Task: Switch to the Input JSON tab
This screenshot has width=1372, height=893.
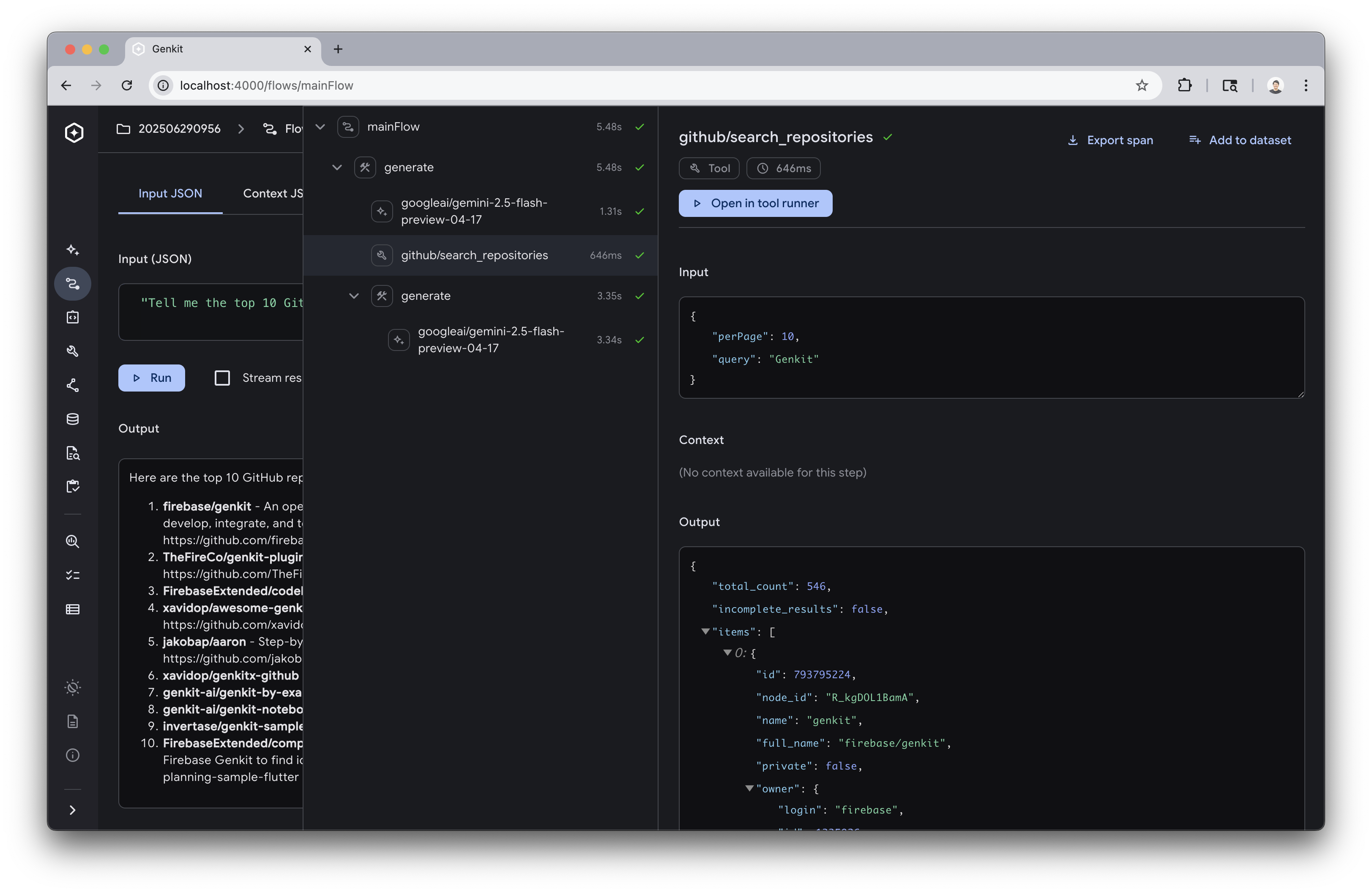Action: 170,194
